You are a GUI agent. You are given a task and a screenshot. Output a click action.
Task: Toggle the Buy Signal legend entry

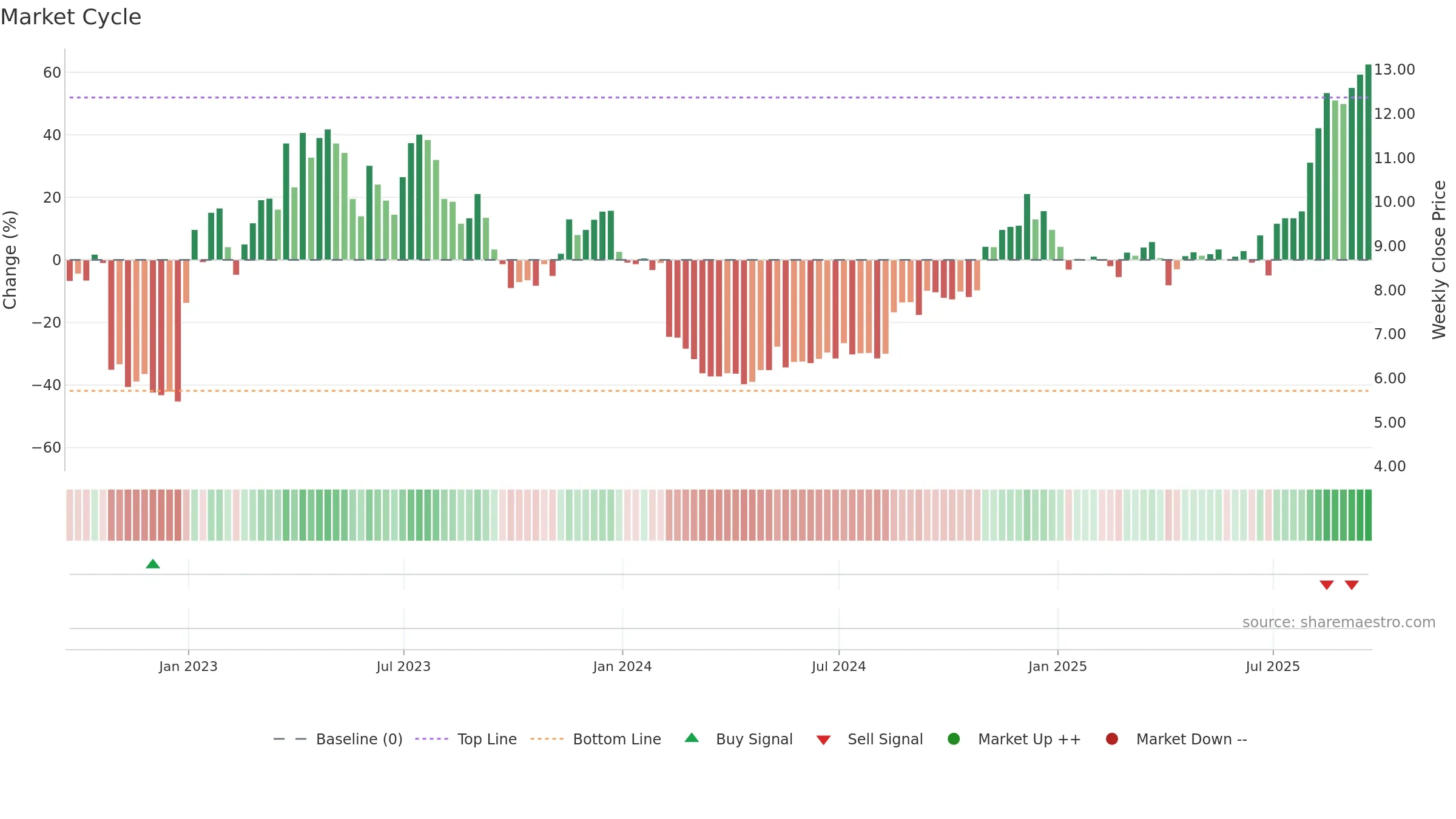coord(738,739)
